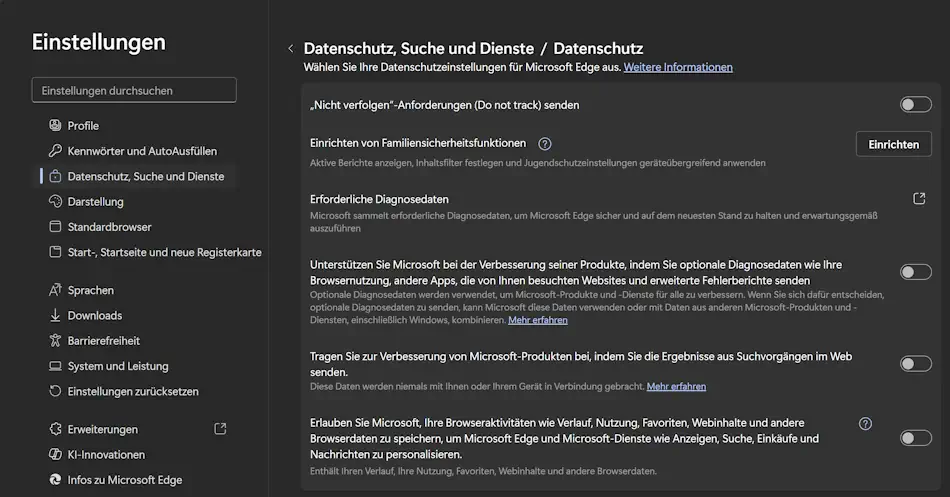Viewport: 950px width, 497px height.
Task: Toggle sending Suchvorgängen im Web results
Action: (x=915, y=364)
